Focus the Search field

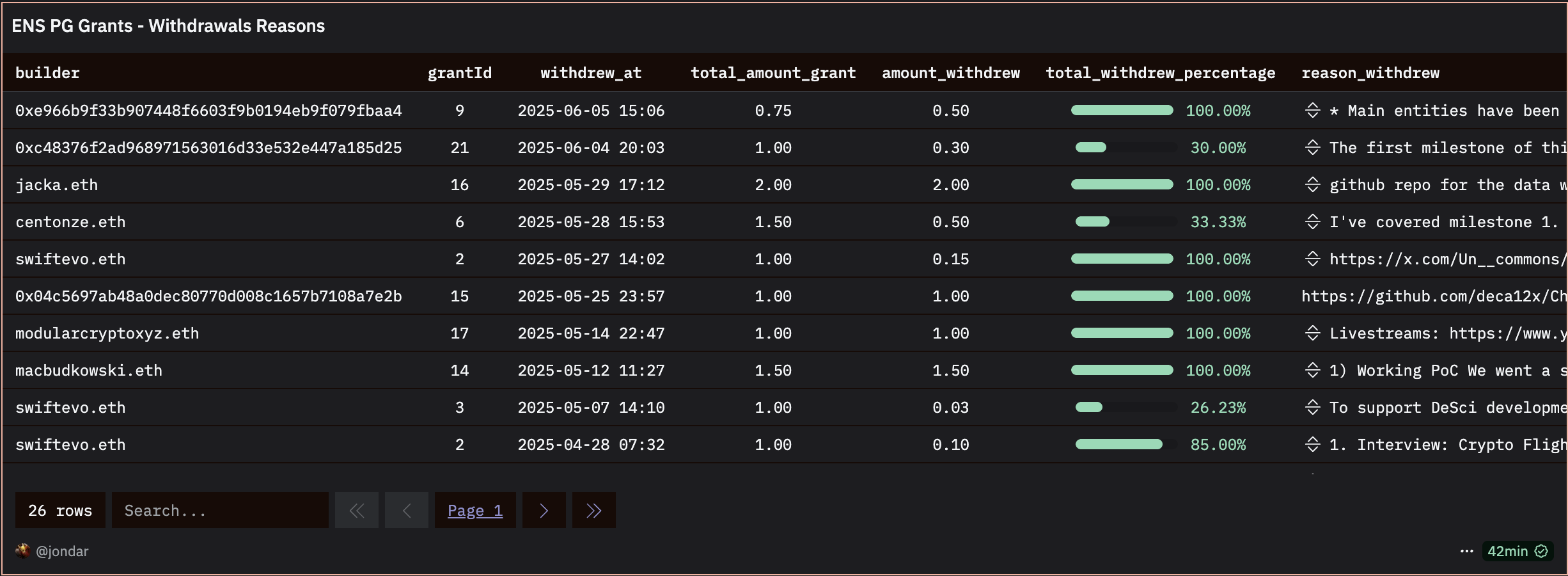(x=220, y=510)
